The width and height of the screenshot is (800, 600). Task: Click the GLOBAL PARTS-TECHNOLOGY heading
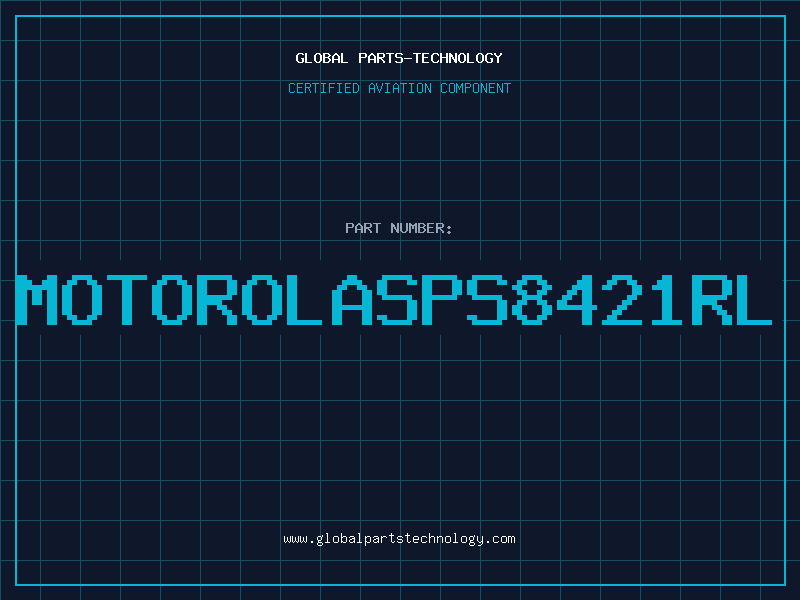399,58
